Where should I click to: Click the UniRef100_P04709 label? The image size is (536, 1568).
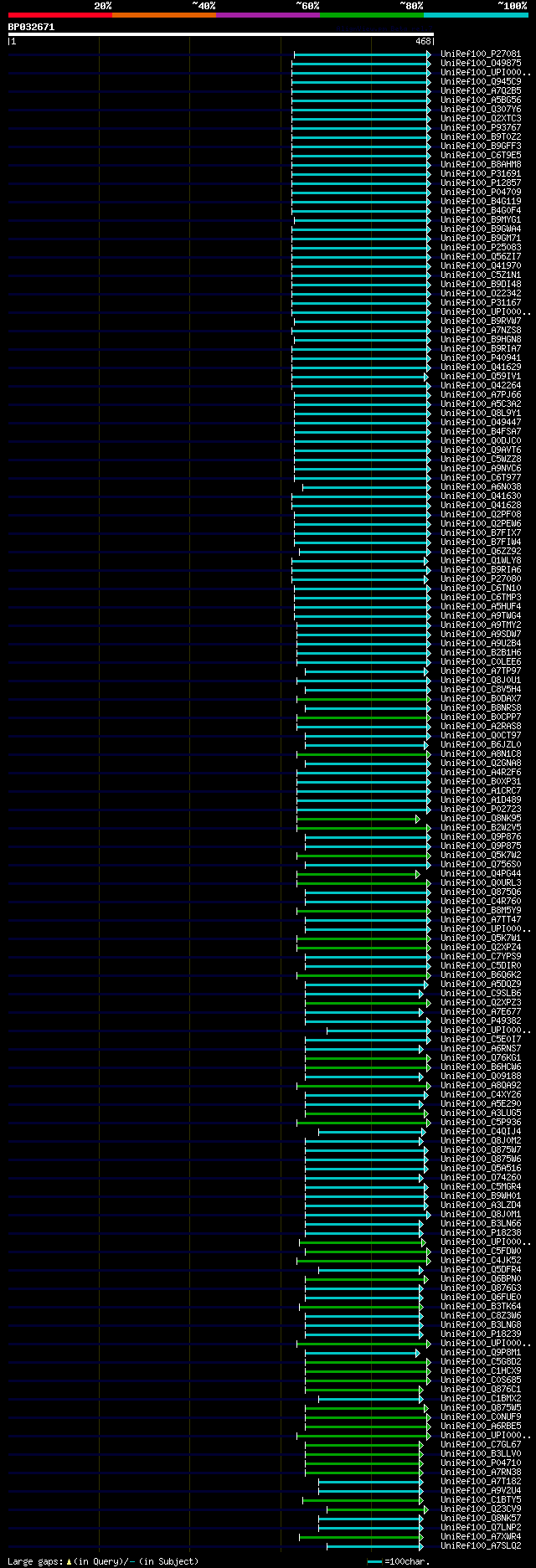[481, 193]
